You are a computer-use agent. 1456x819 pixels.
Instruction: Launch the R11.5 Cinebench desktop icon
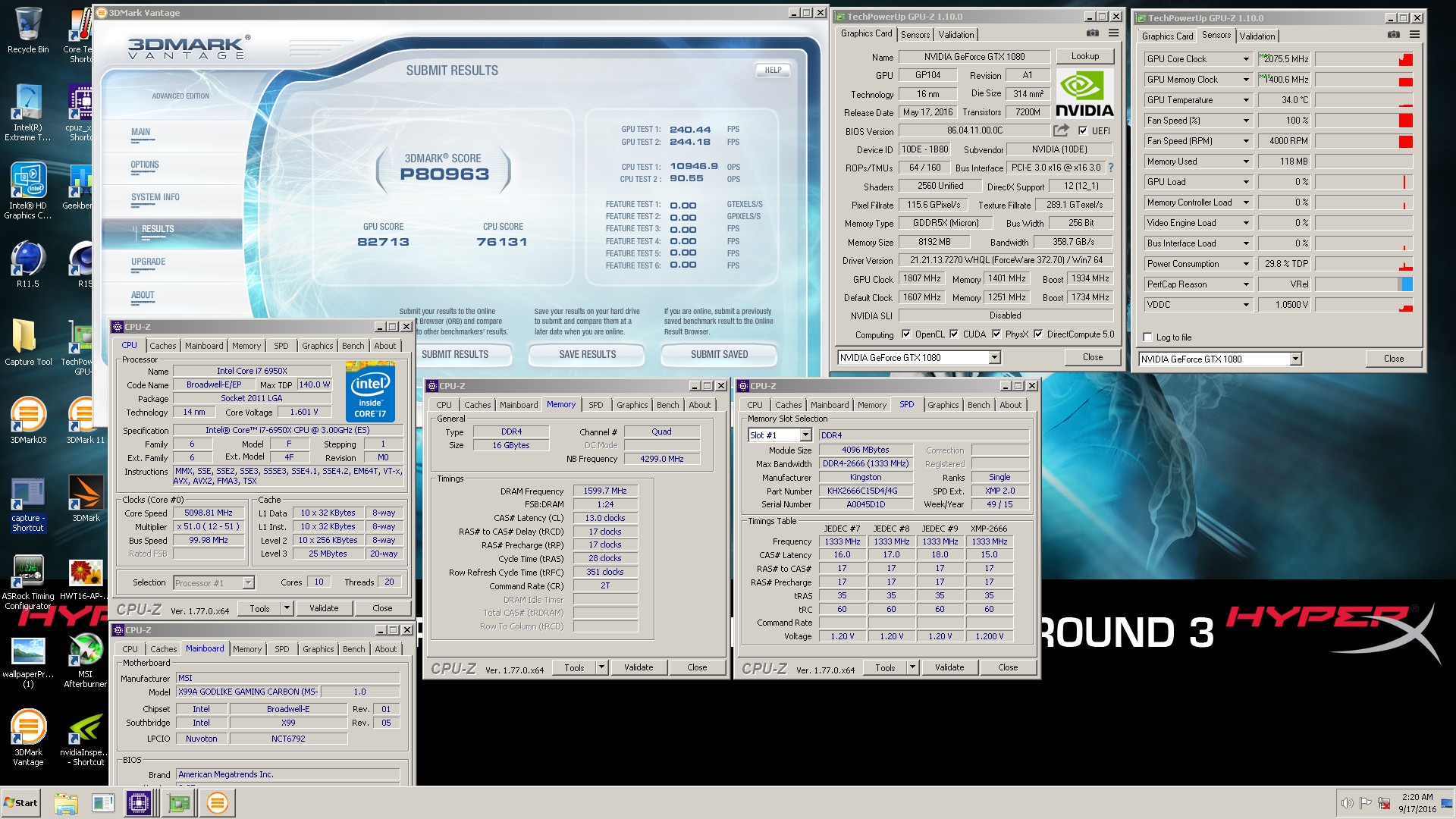(28, 264)
